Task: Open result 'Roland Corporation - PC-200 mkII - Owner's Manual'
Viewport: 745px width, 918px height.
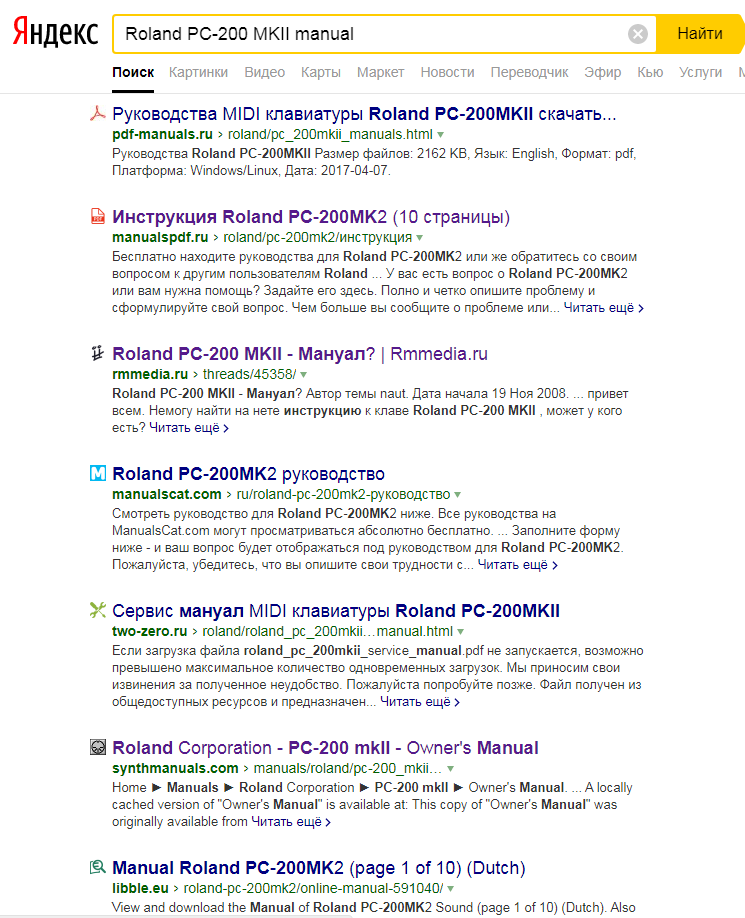Action: tap(325, 748)
